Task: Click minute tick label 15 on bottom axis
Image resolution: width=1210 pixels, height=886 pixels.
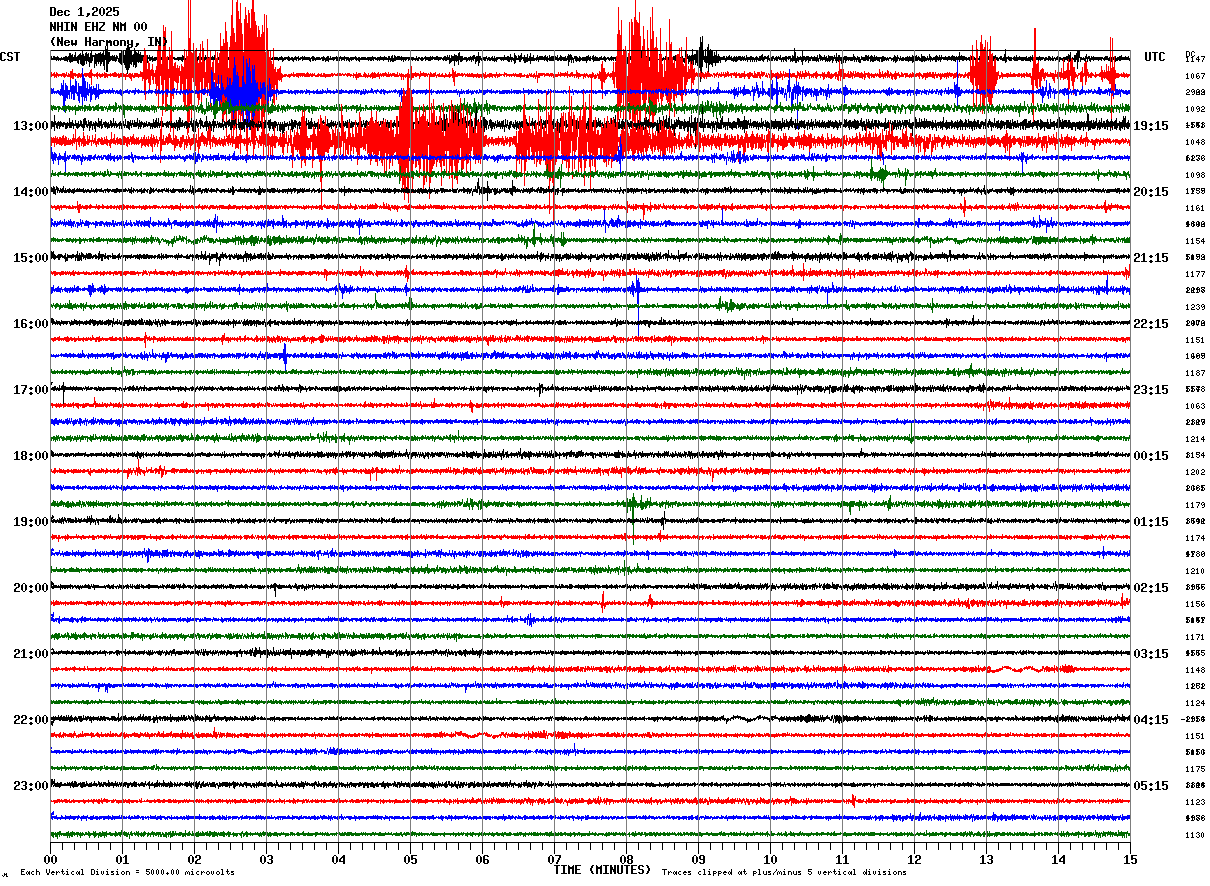Action: [x=1130, y=859]
